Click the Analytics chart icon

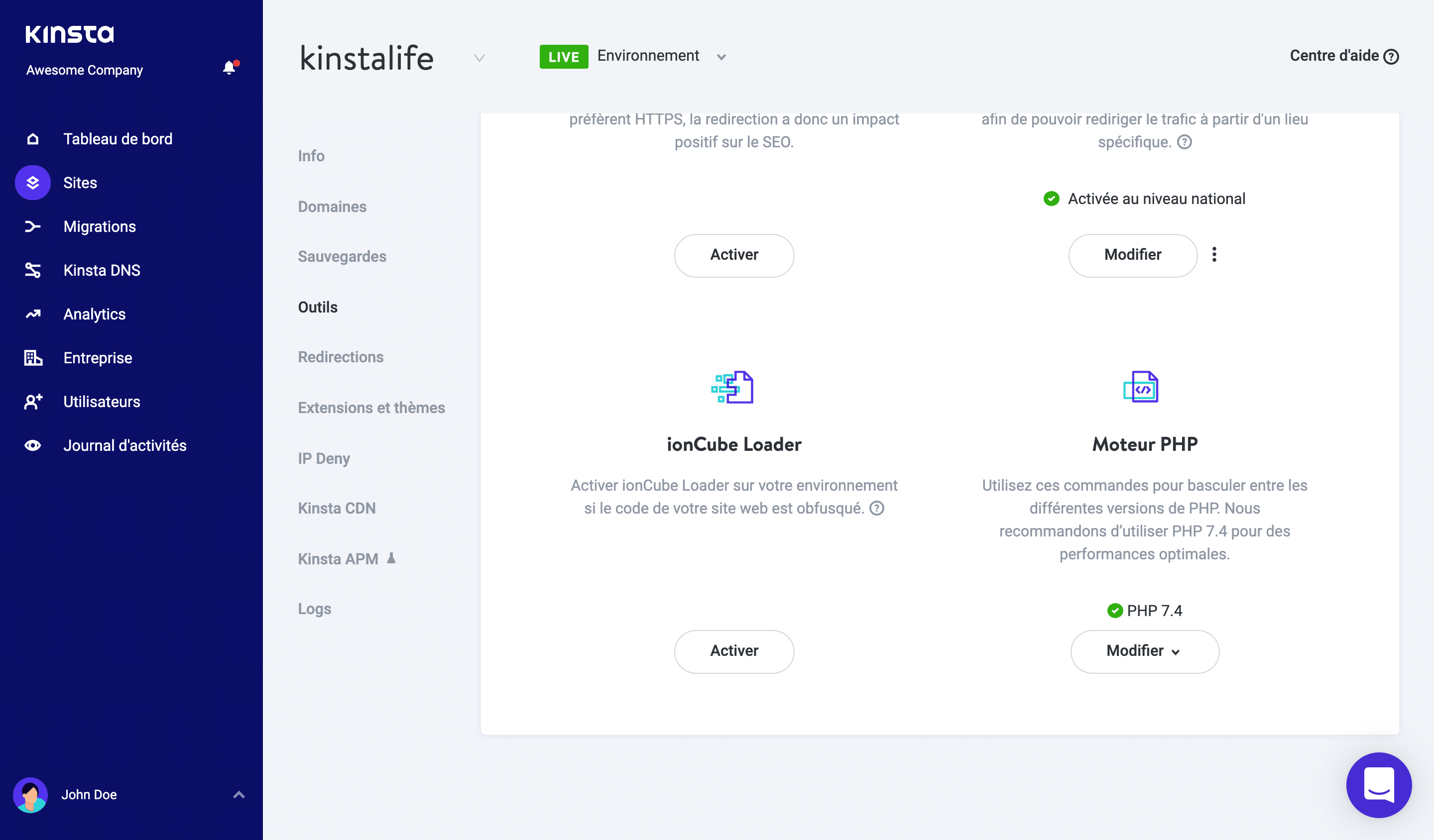(32, 314)
